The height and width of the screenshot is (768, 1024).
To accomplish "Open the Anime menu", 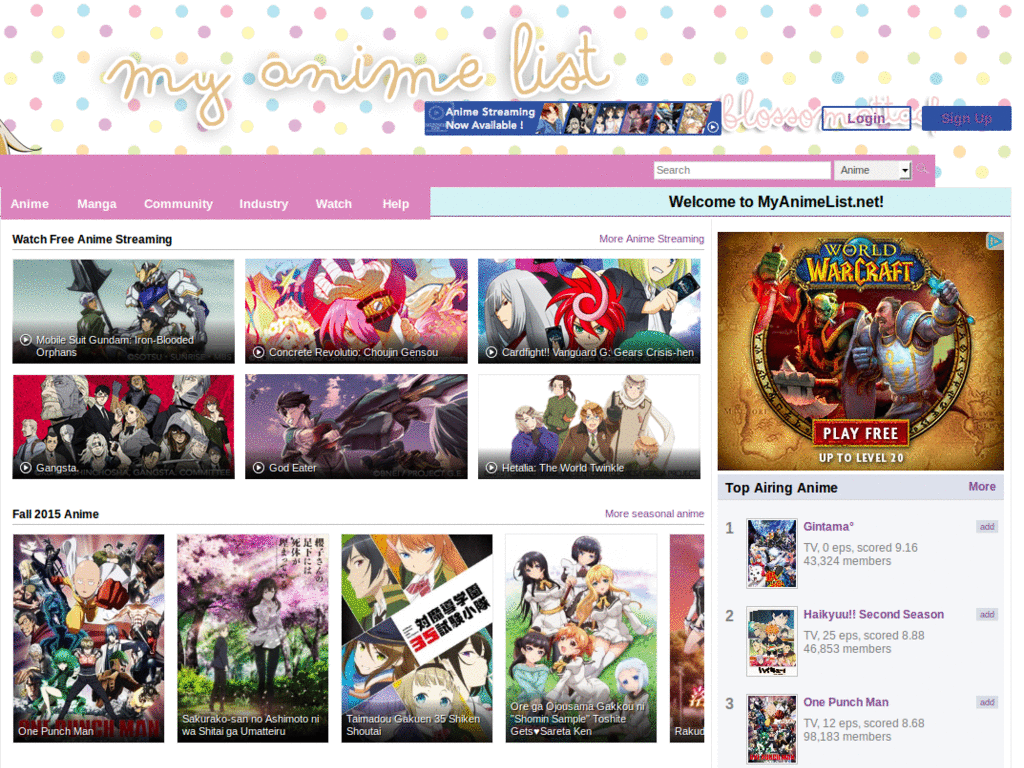I will click(29, 204).
